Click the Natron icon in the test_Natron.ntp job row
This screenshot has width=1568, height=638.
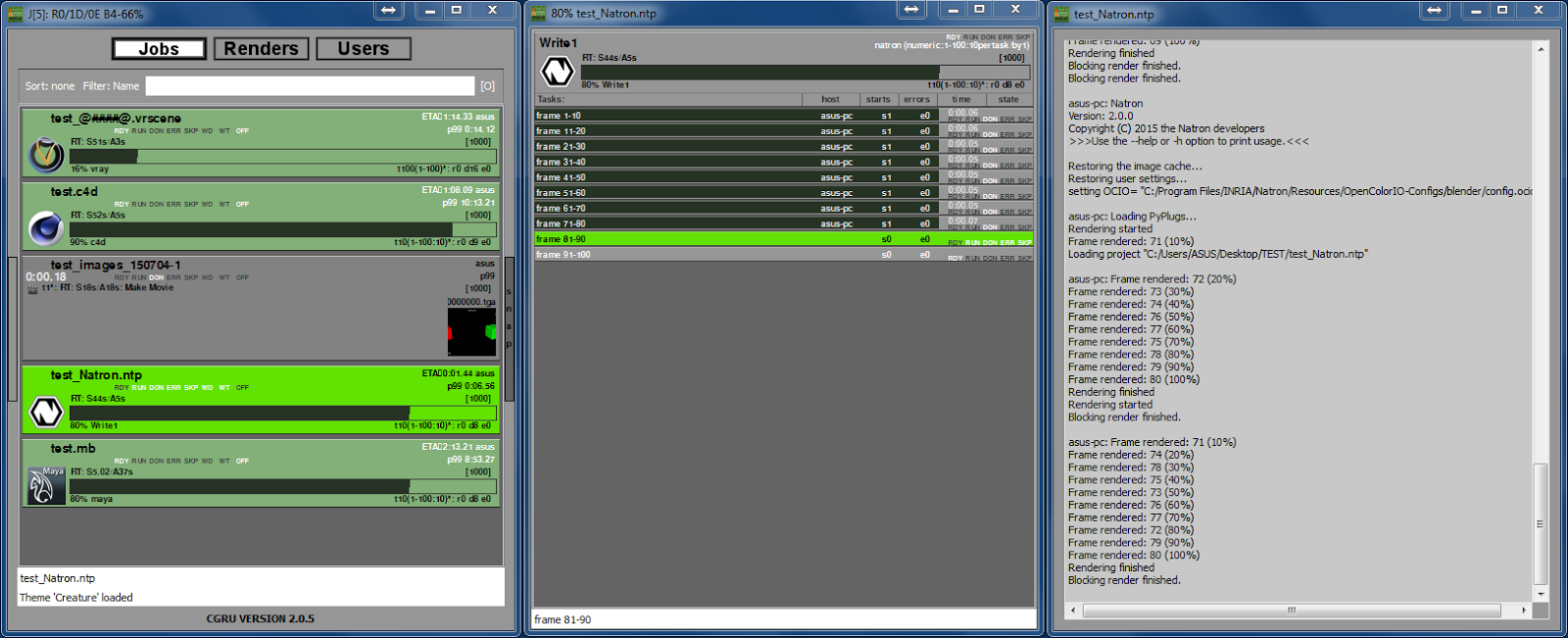(45, 412)
